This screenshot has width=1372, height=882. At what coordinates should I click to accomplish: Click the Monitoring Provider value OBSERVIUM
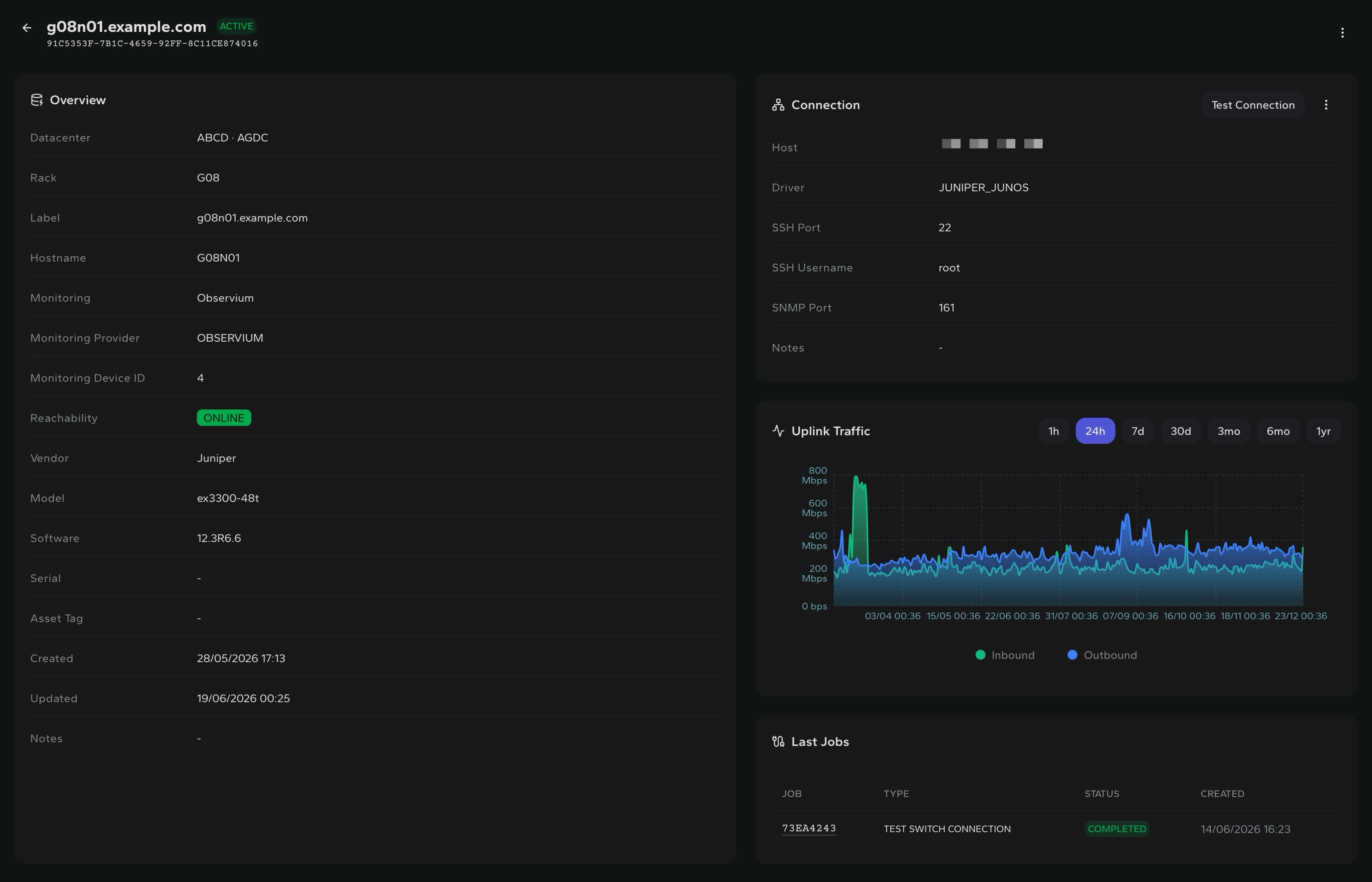click(230, 338)
